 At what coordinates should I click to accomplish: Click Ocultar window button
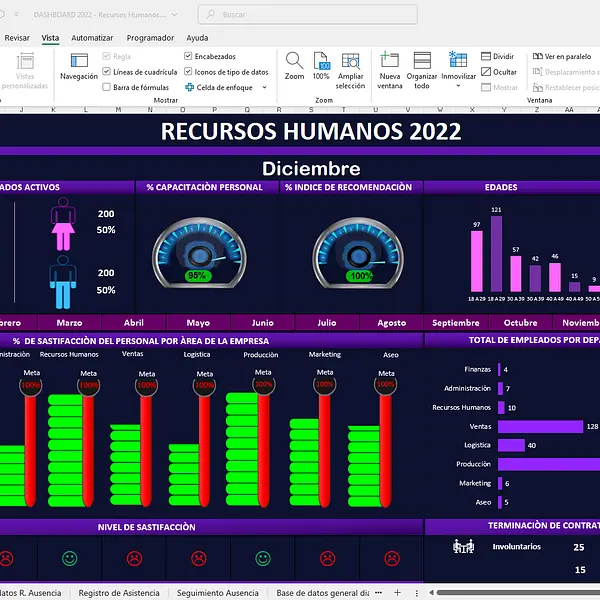[499, 72]
